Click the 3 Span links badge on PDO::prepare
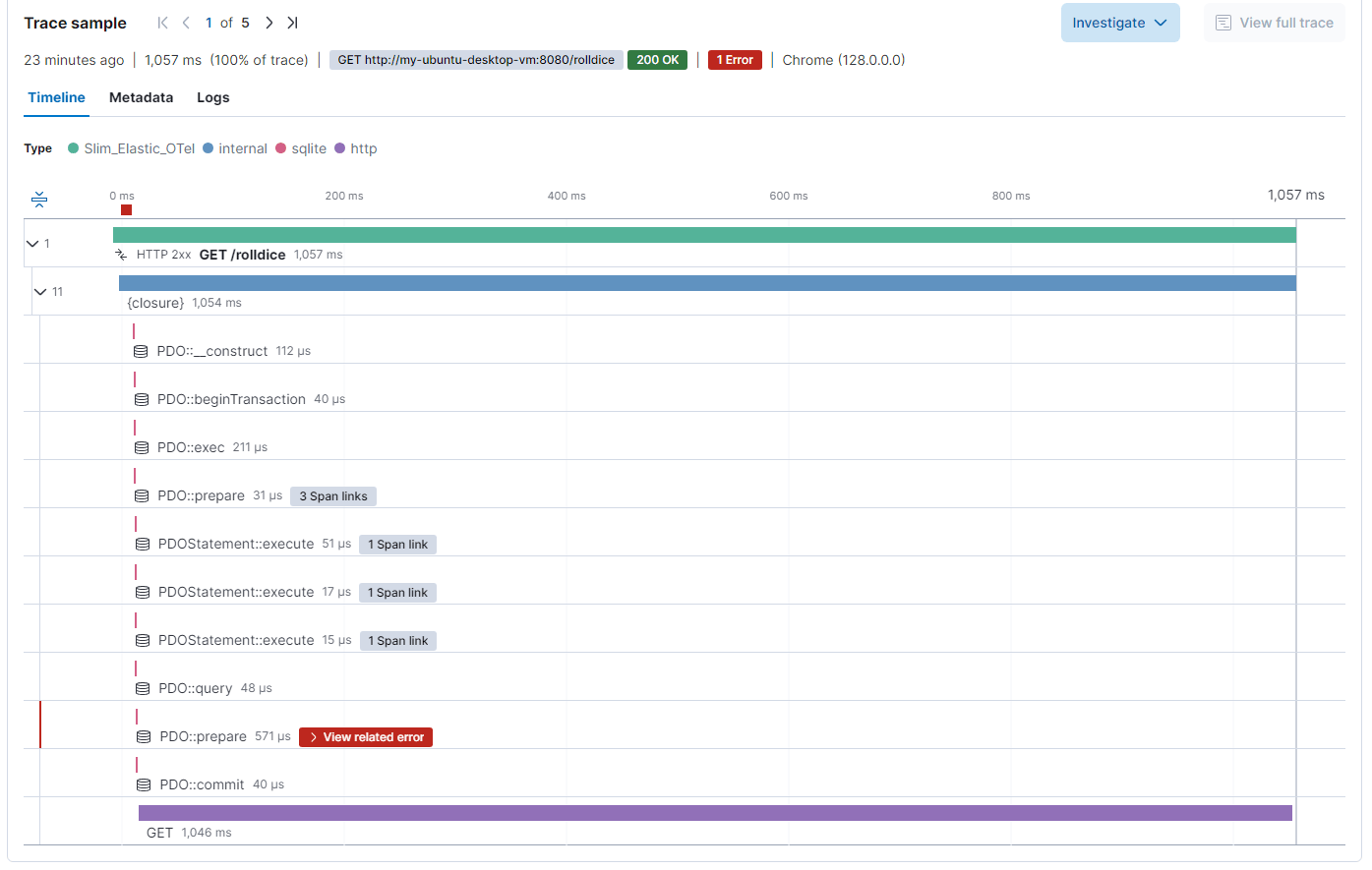The width and height of the screenshot is (1372, 870). [x=332, y=495]
